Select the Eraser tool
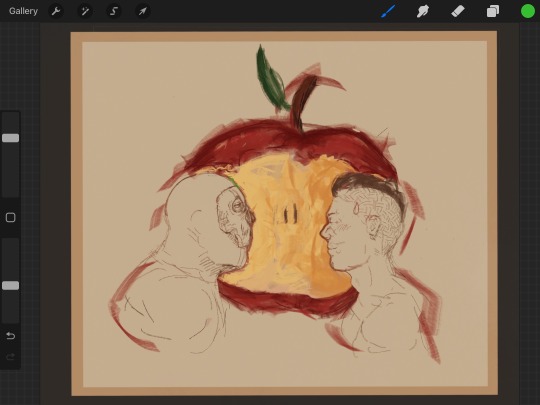540x405 pixels. pyautogui.click(x=458, y=11)
